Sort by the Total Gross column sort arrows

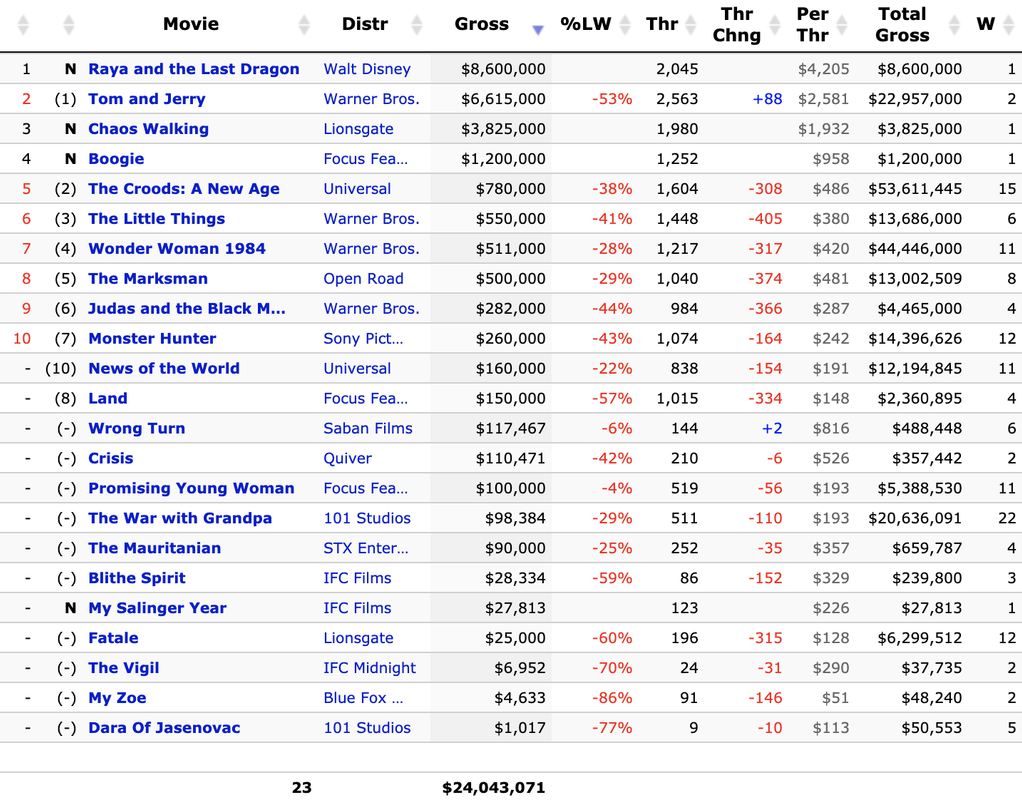[x=954, y=25]
